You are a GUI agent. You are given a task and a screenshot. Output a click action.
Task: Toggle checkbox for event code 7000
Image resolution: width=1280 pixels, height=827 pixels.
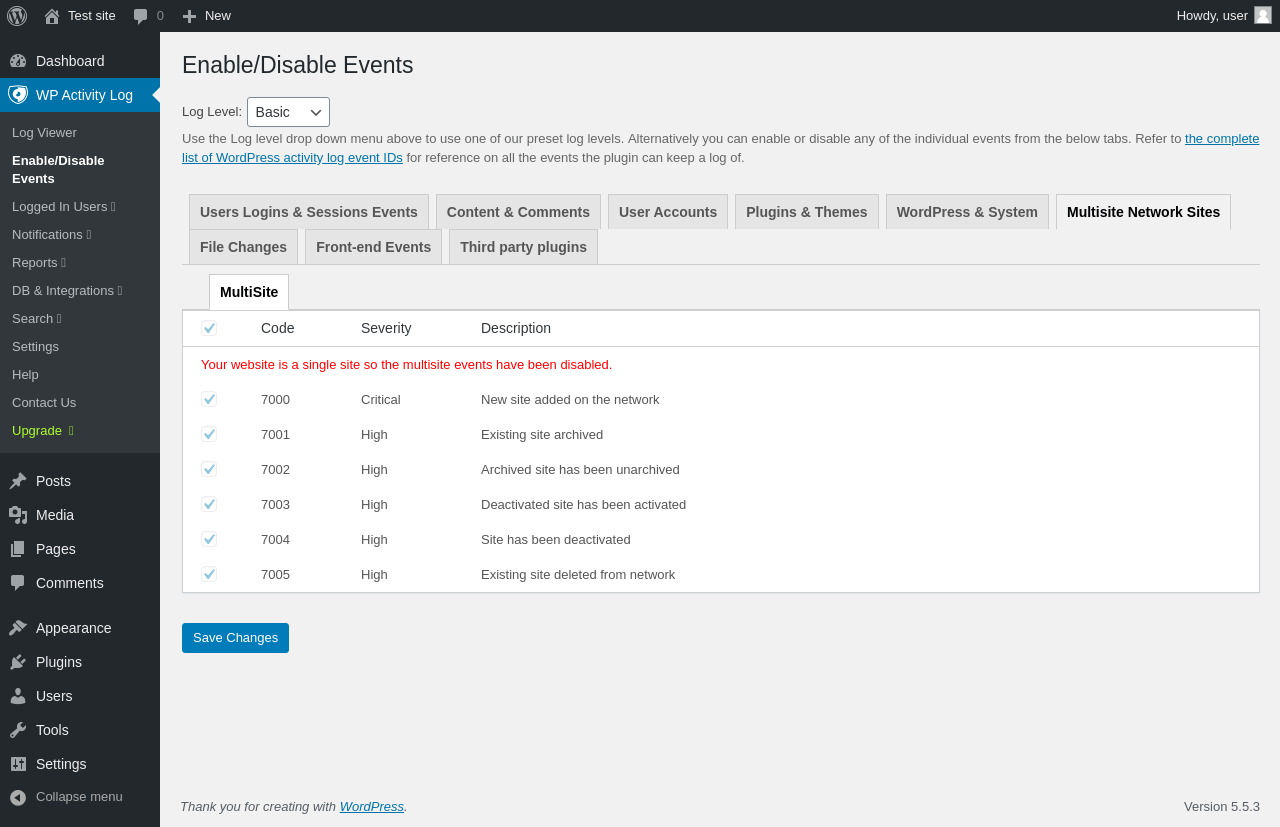pyautogui.click(x=209, y=399)
